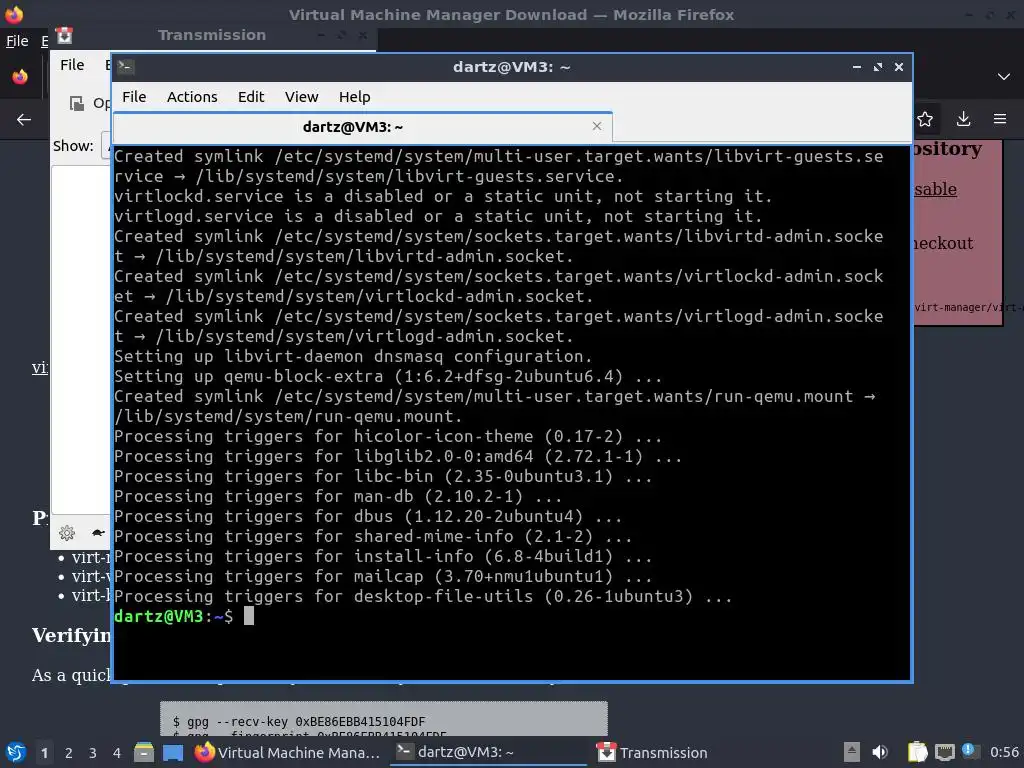Screen dimensions: 1024x768
Task: Open the terminal's Edit menu
Action: [x=251, y=97]
